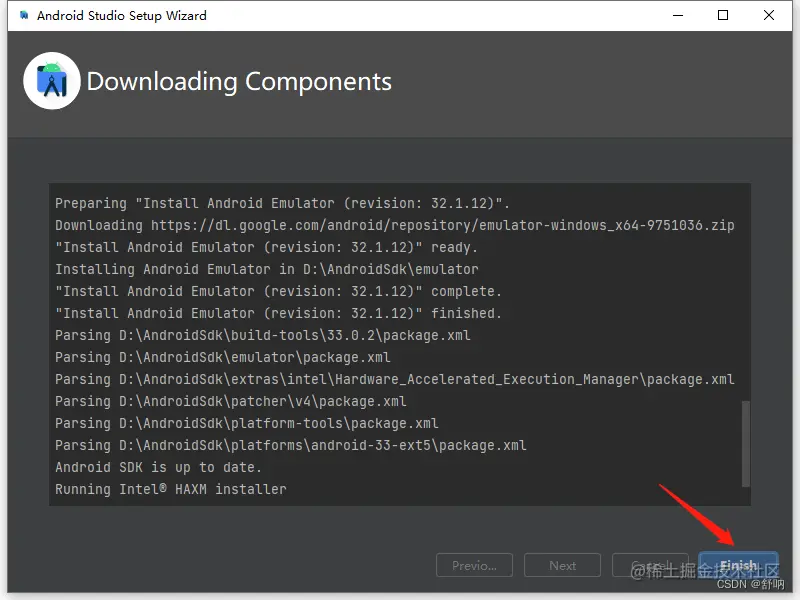Viewport: 800px width, 600px height.
Task: Maximize the Setup Wizard window
Action: point(723,15)
